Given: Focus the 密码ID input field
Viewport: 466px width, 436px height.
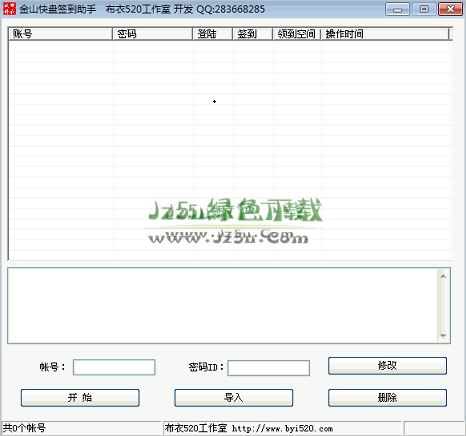Looking at the screenshot, I should [x=269, y=368].
